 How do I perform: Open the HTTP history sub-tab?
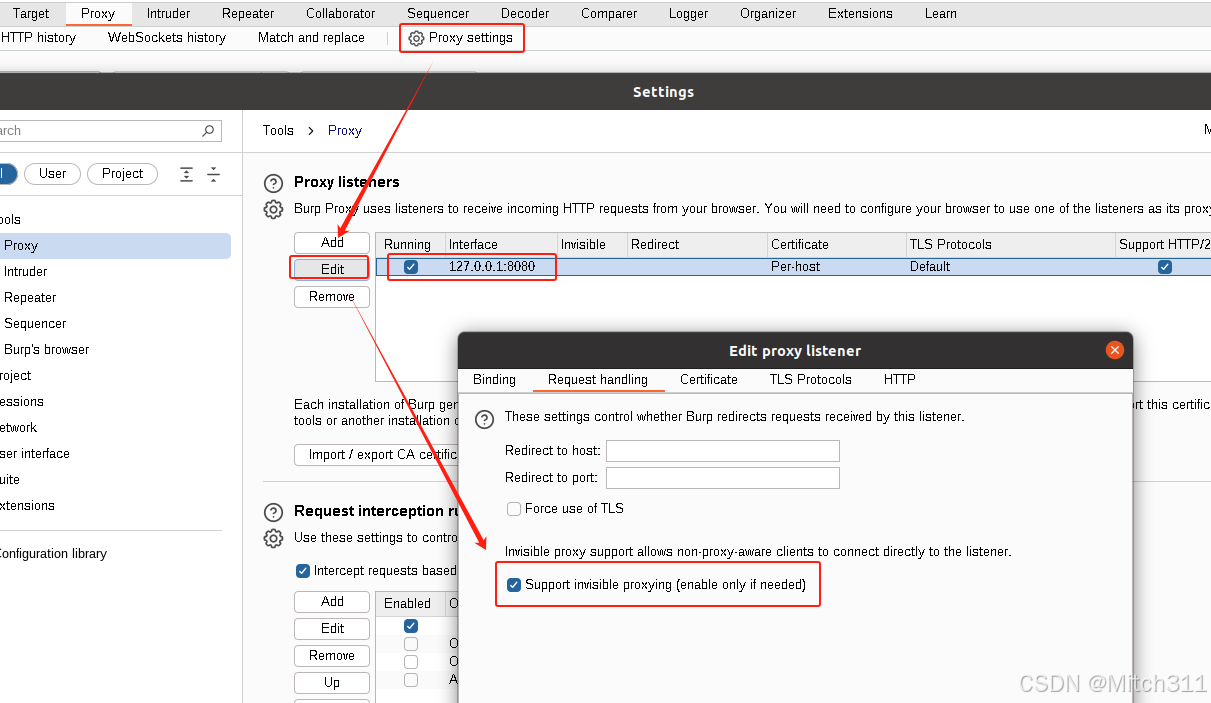[x=38, y=38]
